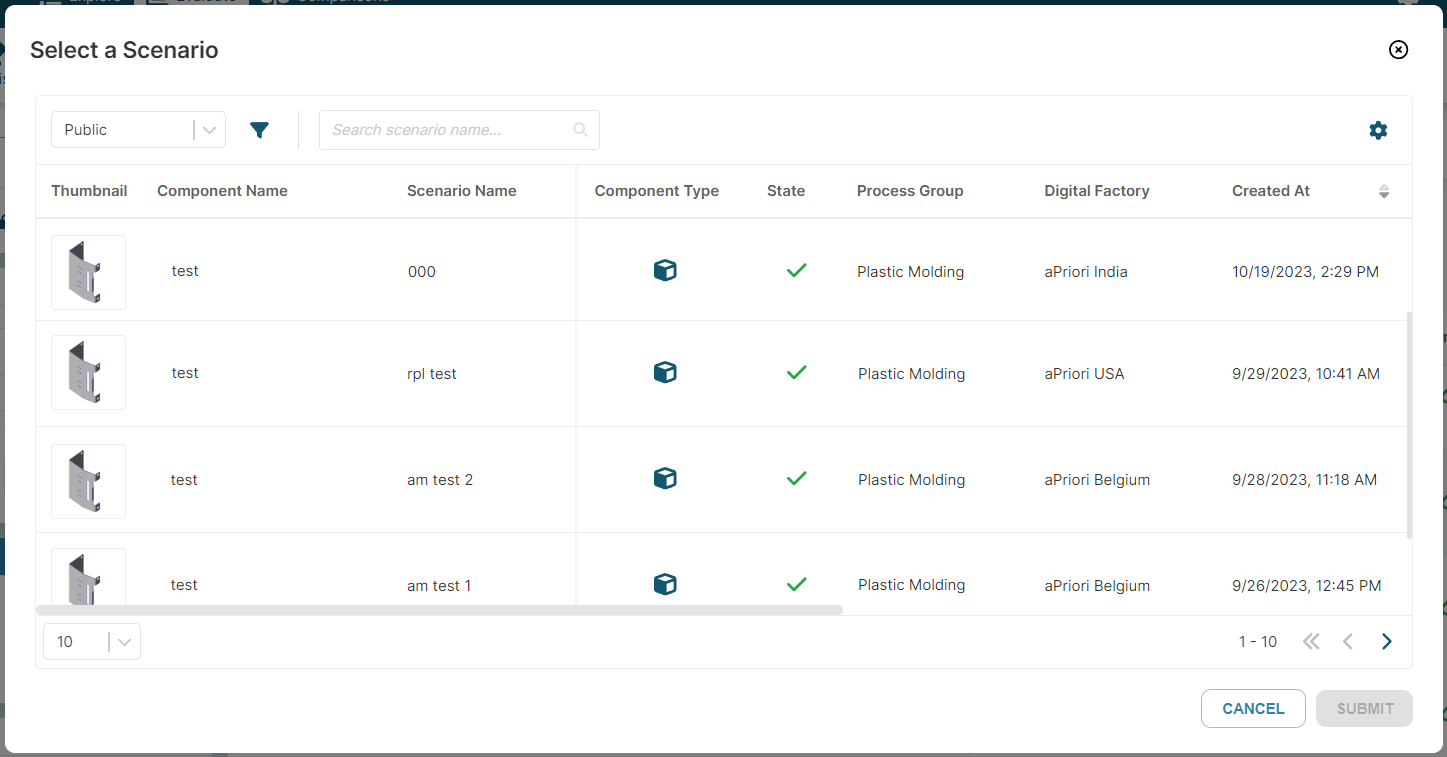Click the vertical table scrollbar
Screen dimensions: 1447x757
point(1409,425)
